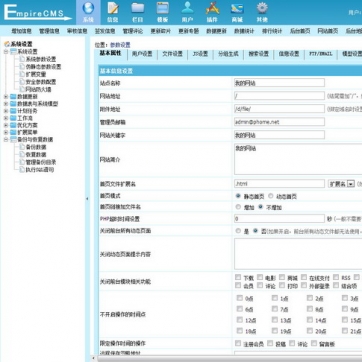Click the 站点名称 input field
362x362 pixels.
click(x=279, y=83)
